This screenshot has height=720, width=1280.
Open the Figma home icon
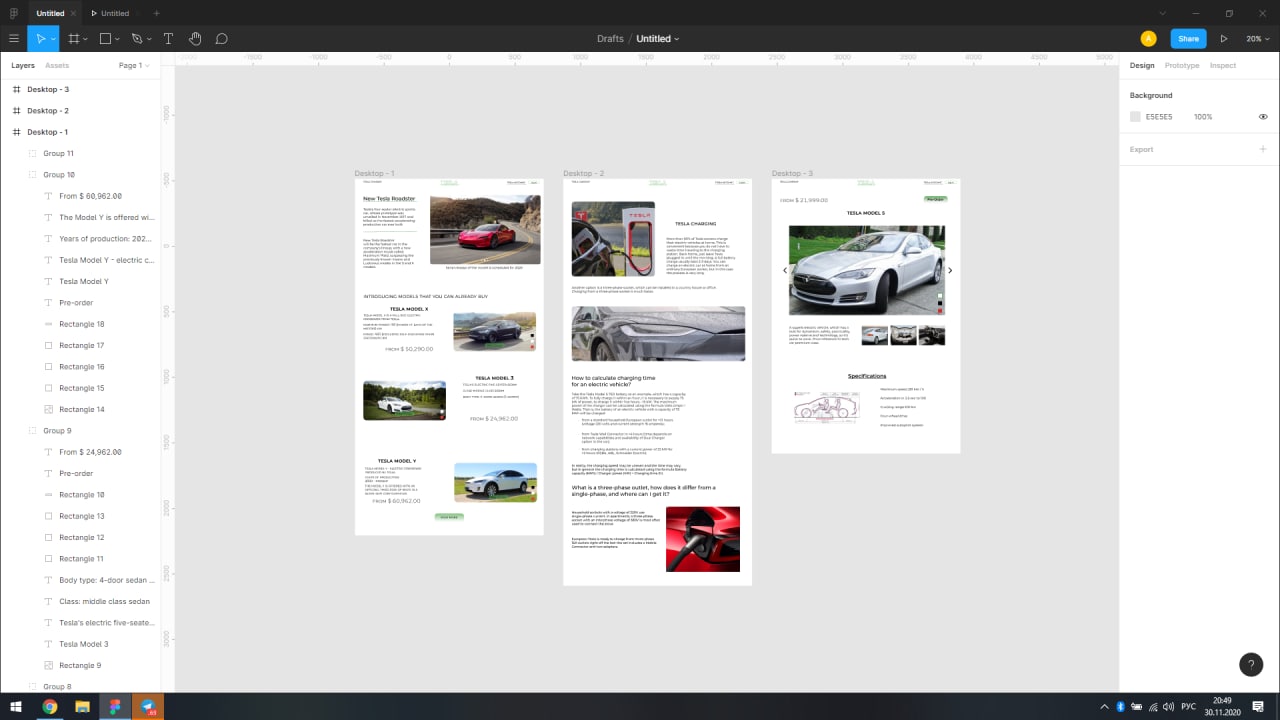coord(13,13)
